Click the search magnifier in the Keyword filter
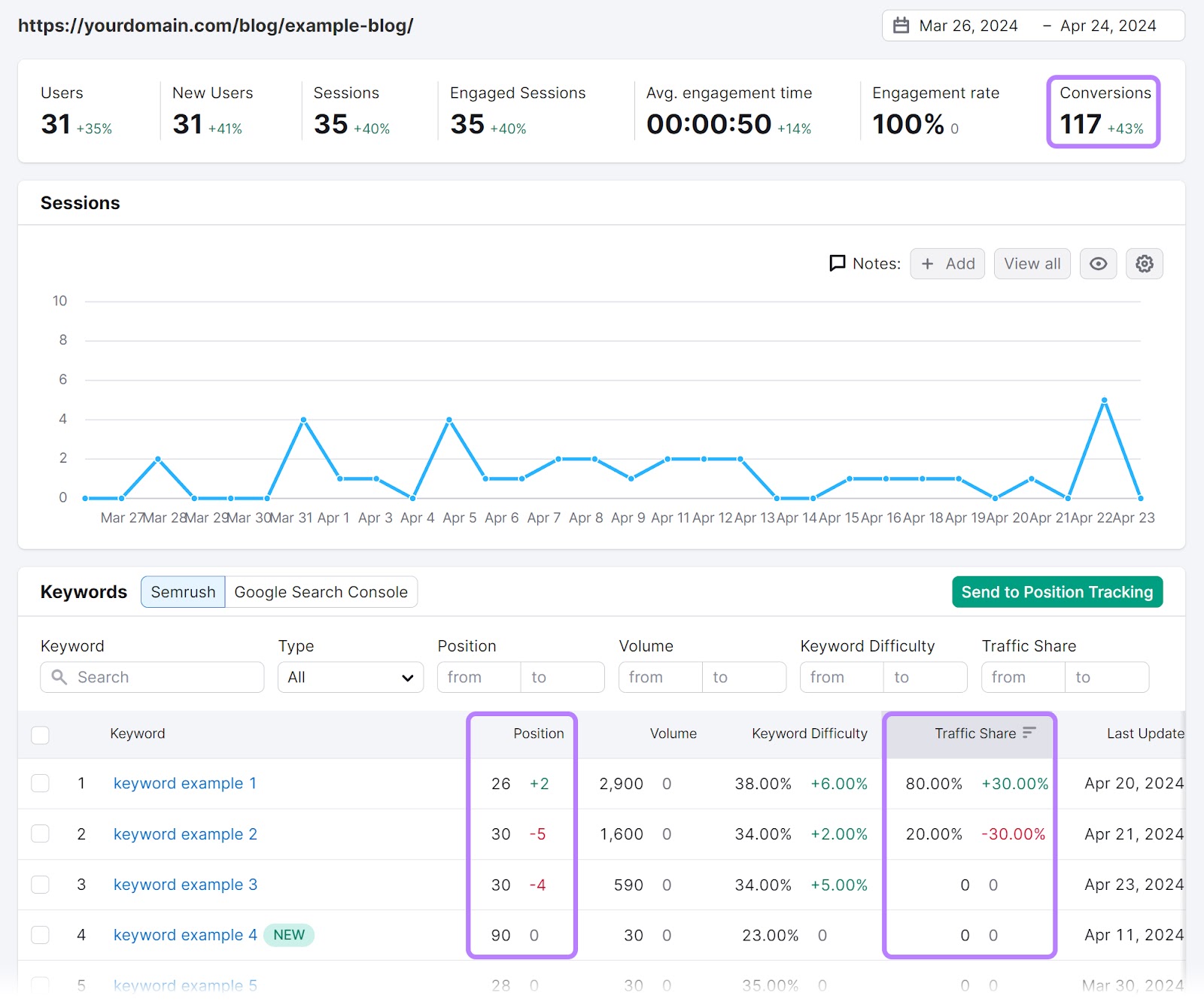 point(59,677)
